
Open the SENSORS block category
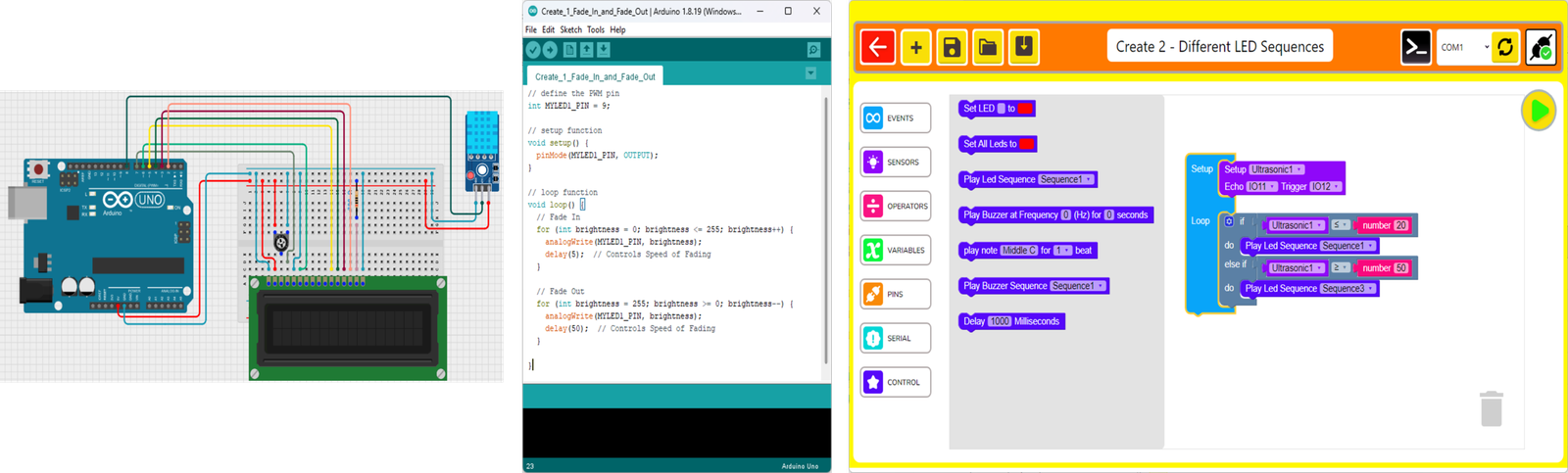point(896,162)
